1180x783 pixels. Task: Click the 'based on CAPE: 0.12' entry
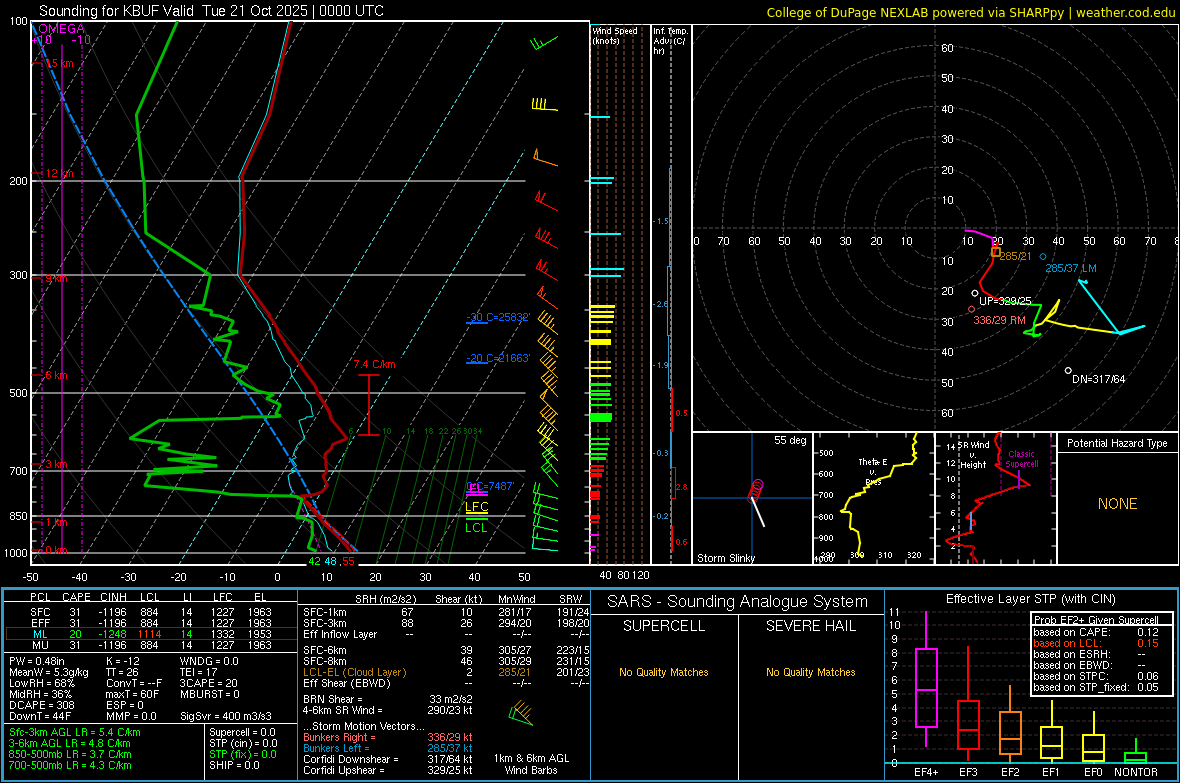tap(1095, 632)
